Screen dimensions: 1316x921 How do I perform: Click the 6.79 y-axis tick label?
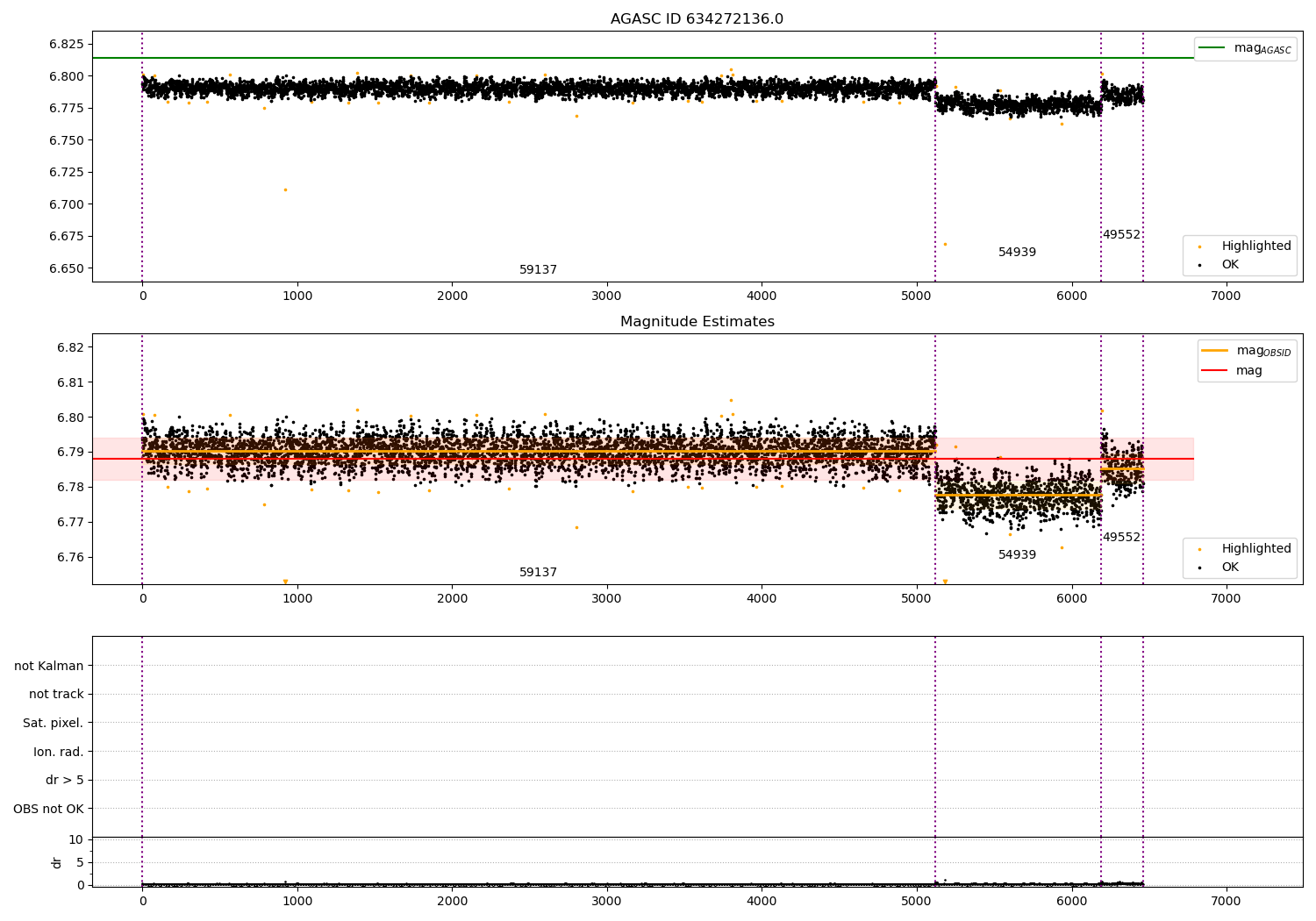69,453
